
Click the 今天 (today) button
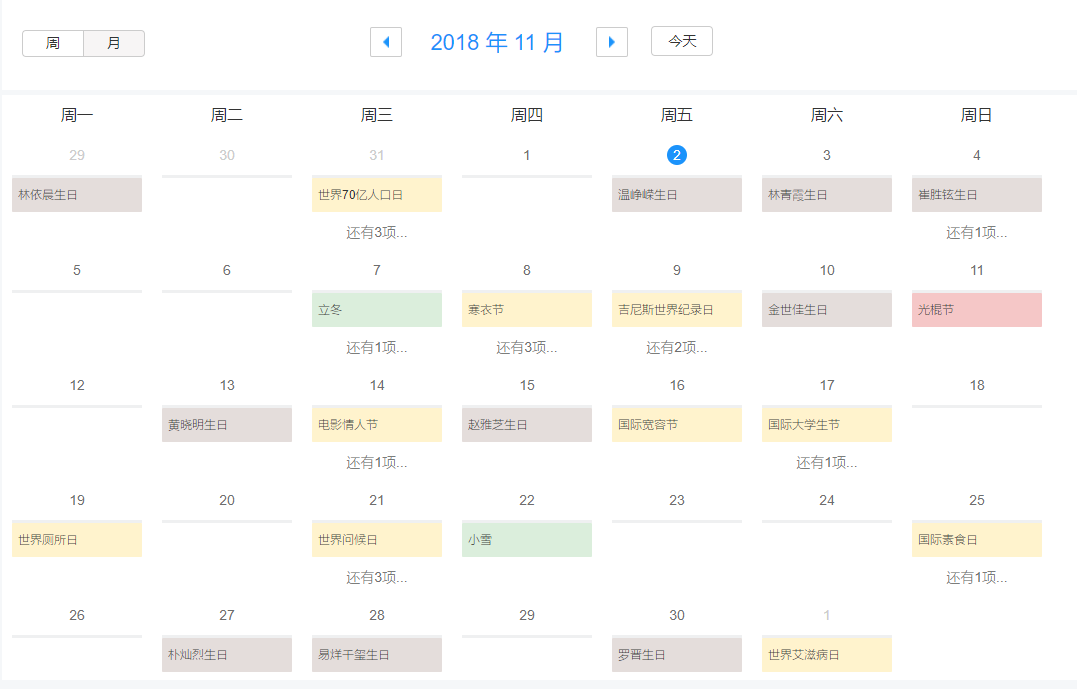[x=682, y=41]
